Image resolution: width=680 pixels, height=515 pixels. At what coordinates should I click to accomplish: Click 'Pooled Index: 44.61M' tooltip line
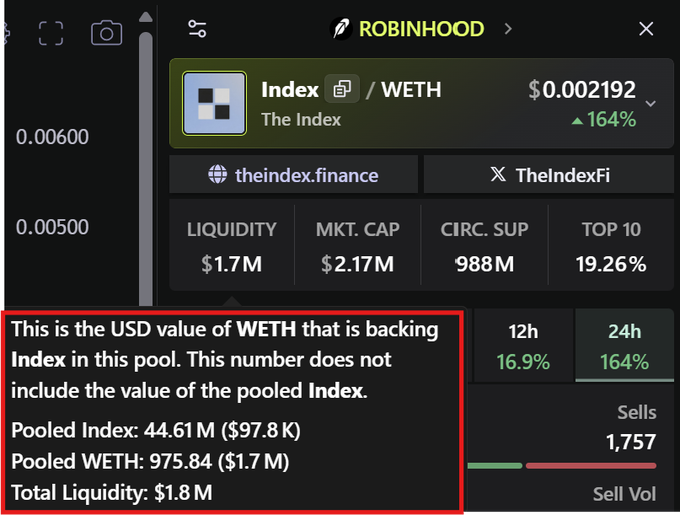pyautogui.click(x=156, y=430)
